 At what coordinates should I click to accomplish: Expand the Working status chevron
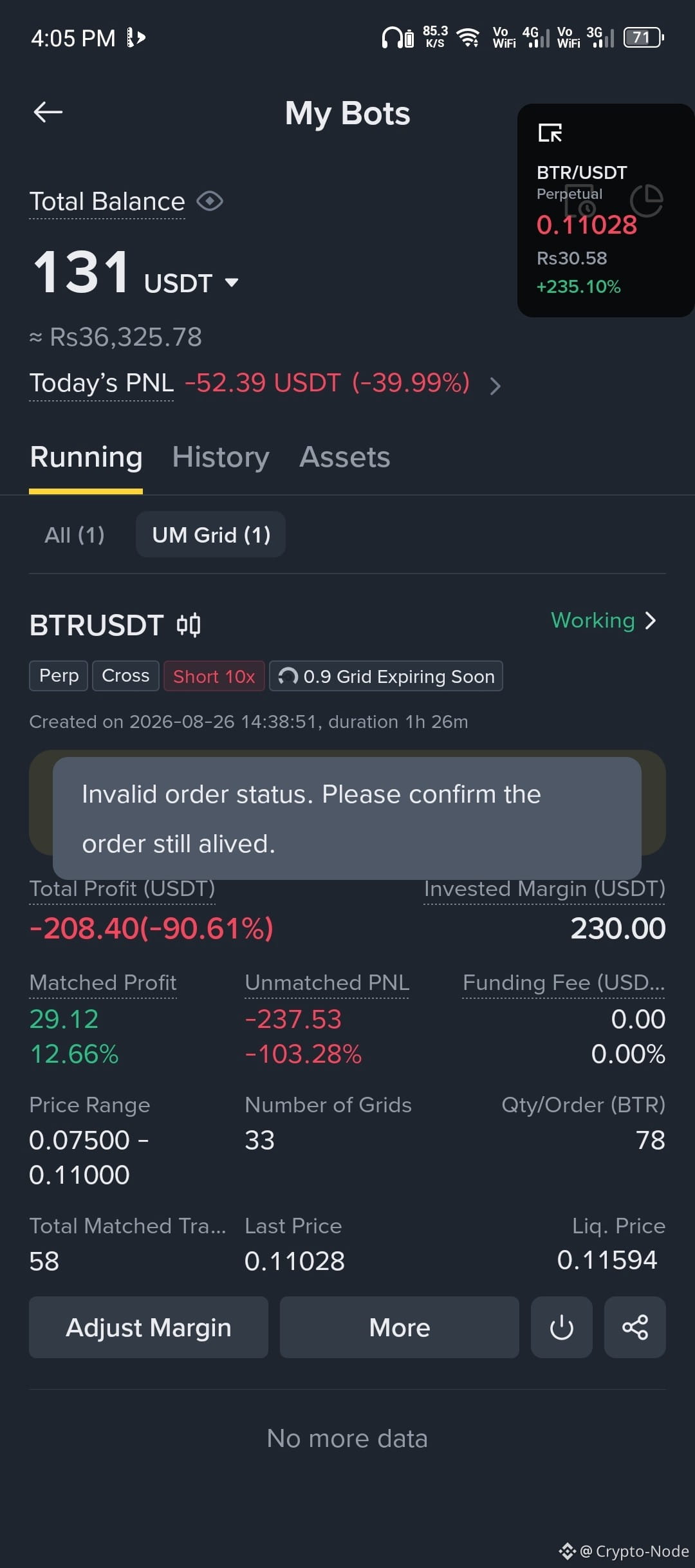tap(651, 621)
